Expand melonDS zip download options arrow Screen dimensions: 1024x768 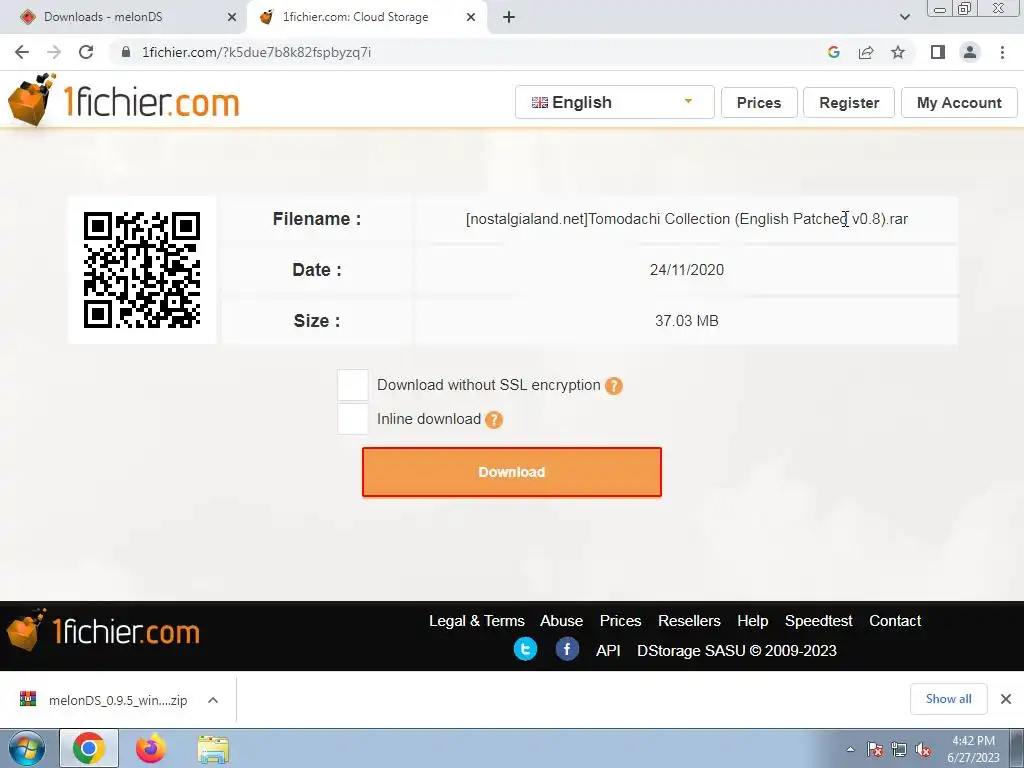(212, 700)
